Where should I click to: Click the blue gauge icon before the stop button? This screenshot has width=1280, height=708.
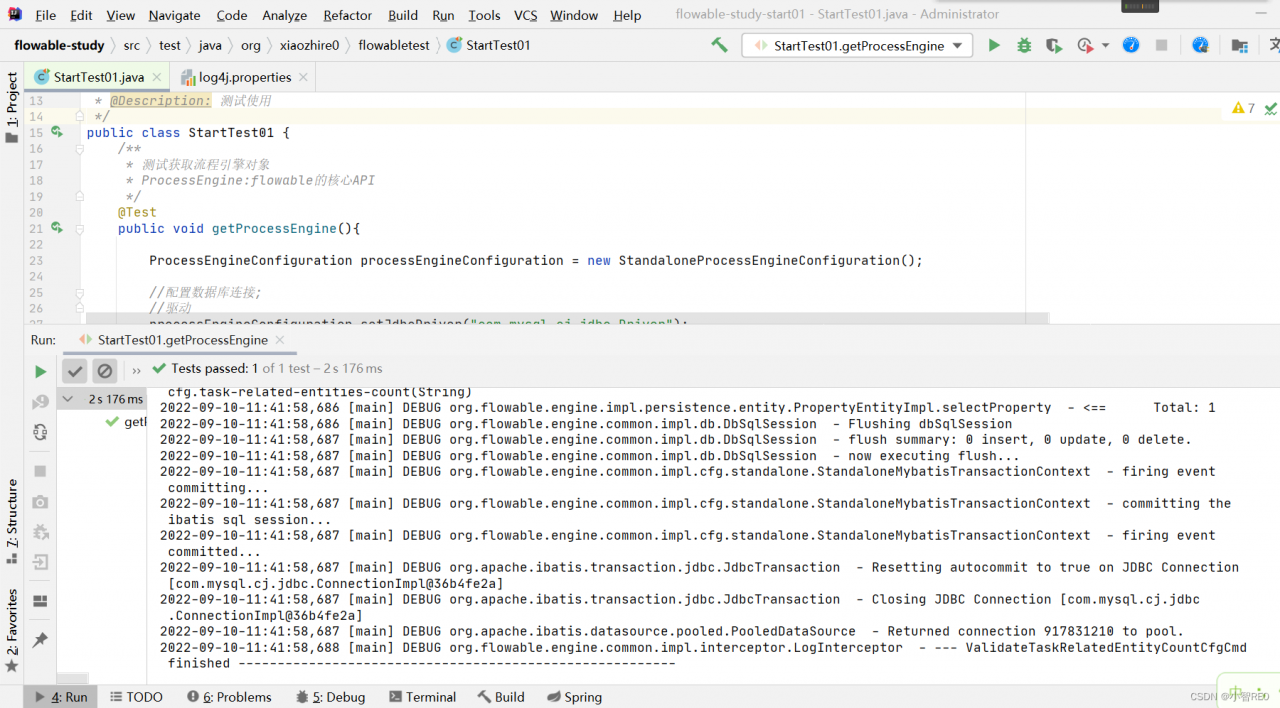point(1131,45)
